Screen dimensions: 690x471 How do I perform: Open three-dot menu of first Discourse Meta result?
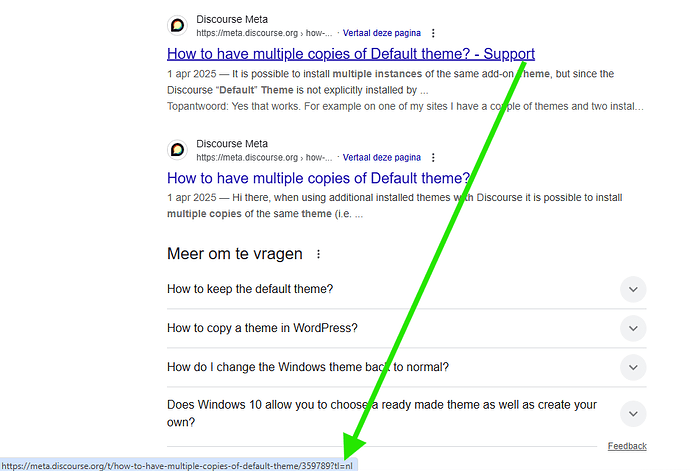pos(433,33)
